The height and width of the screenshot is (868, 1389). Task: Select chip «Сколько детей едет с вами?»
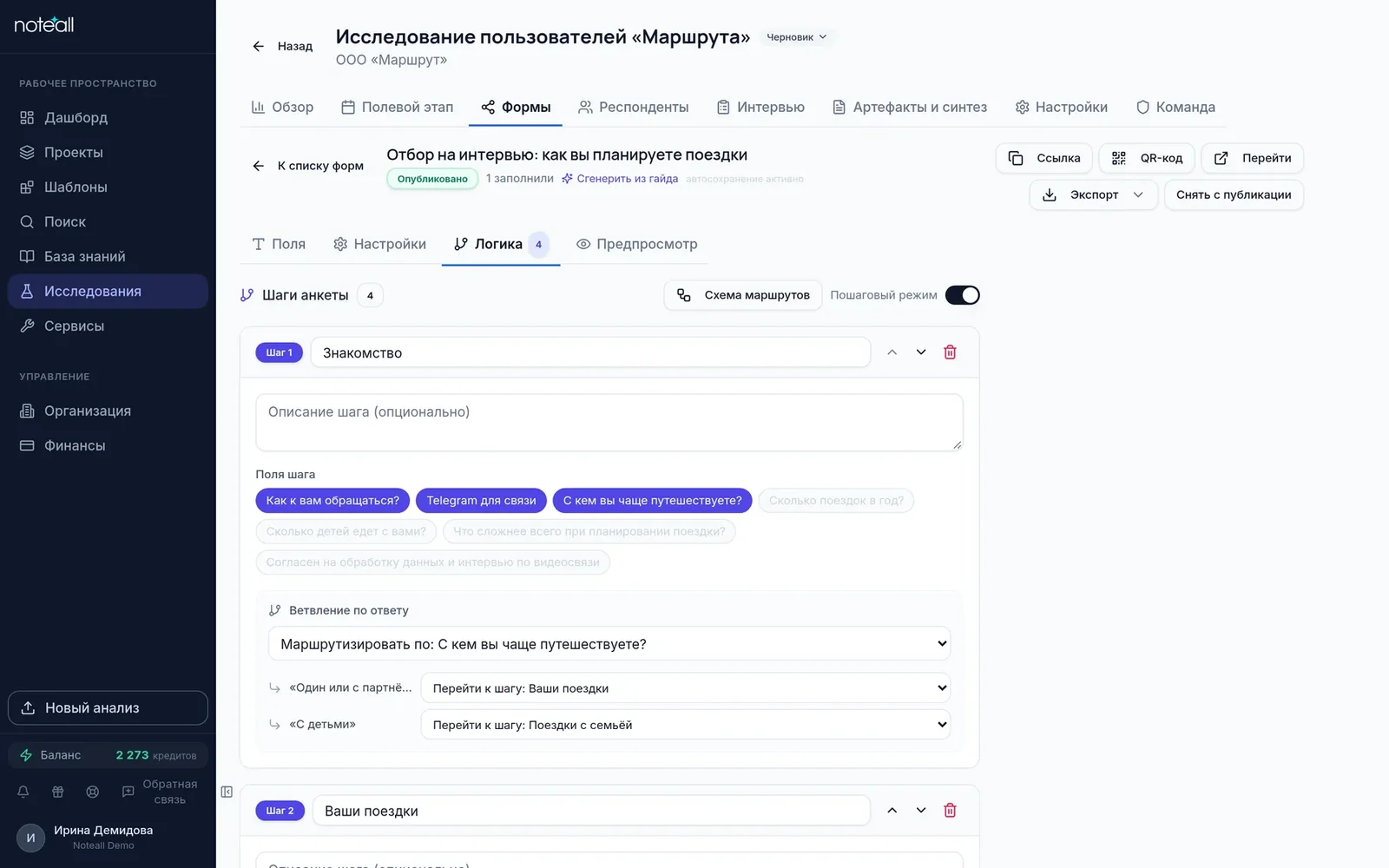[346, 531]
